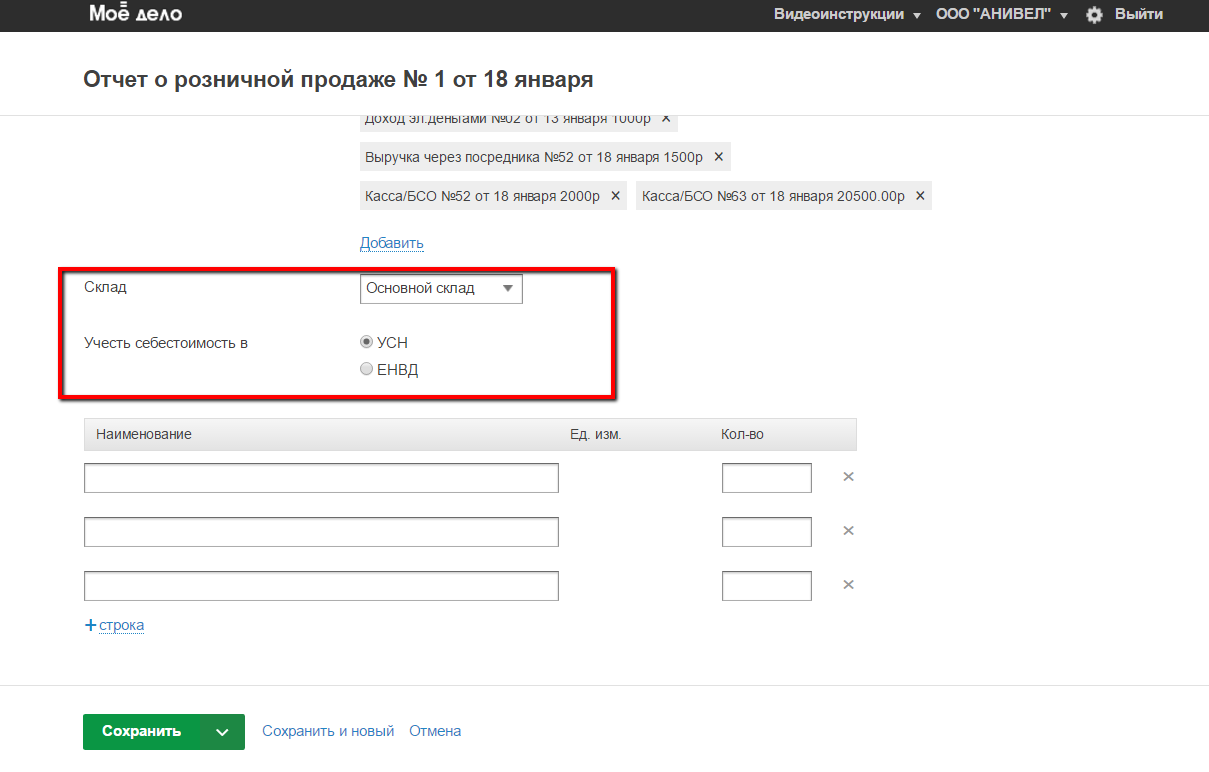Screen dimensions: 1209x772
Task: Click the Сохранить и новый link
Action: (328, 732)
